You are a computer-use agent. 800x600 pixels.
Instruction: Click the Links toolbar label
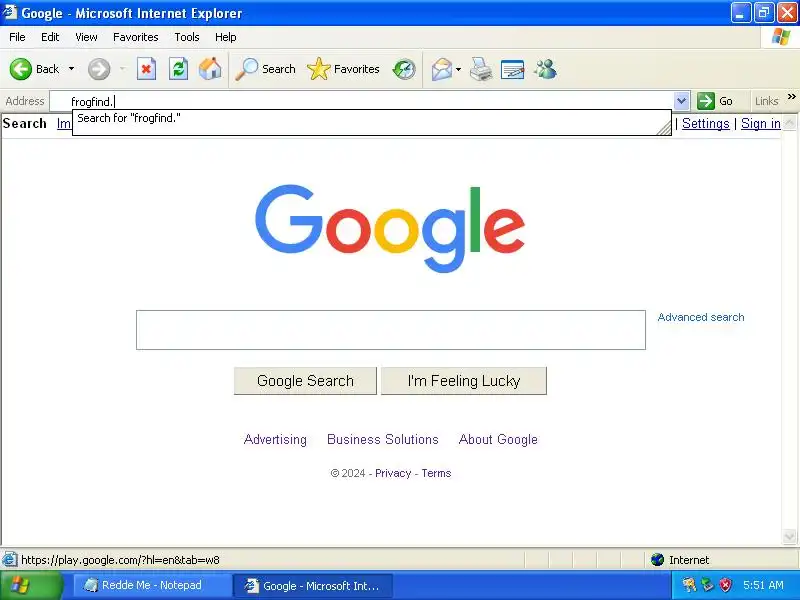click(x=766, y=101)
